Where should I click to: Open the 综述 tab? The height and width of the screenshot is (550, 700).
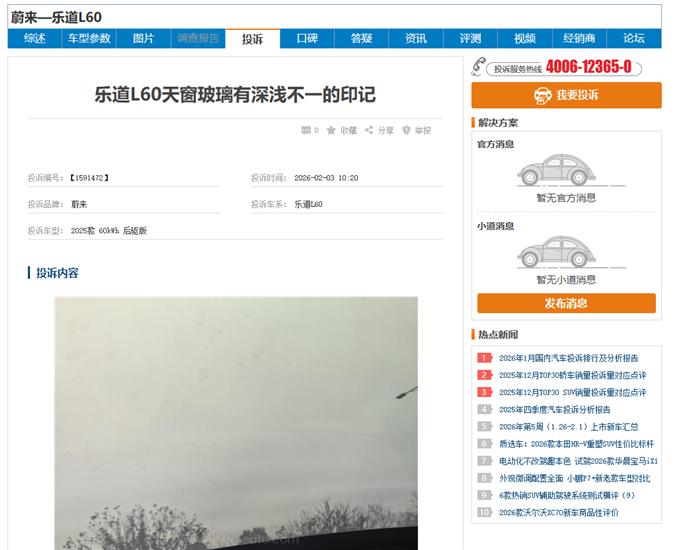point(34,38)
